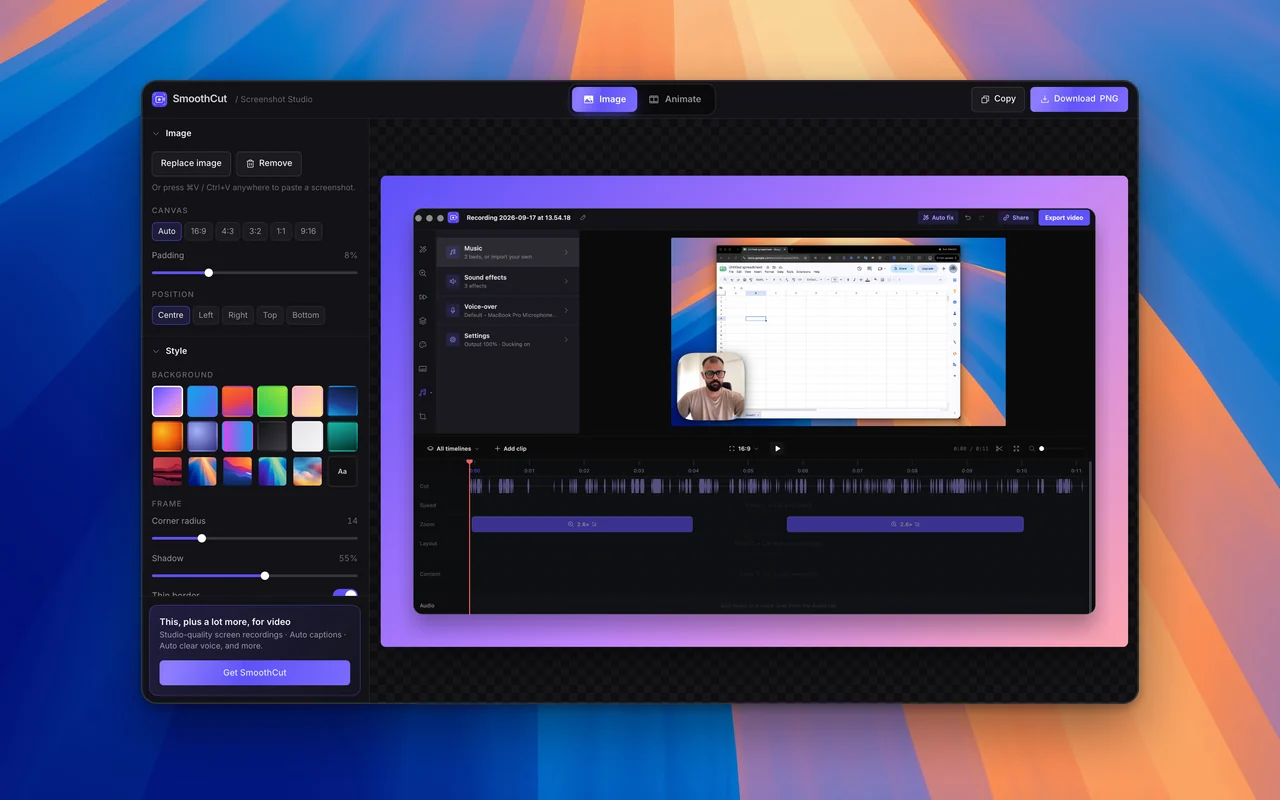1280x800 pixels.
Task: Set position to Top
Action: [270, 315]
